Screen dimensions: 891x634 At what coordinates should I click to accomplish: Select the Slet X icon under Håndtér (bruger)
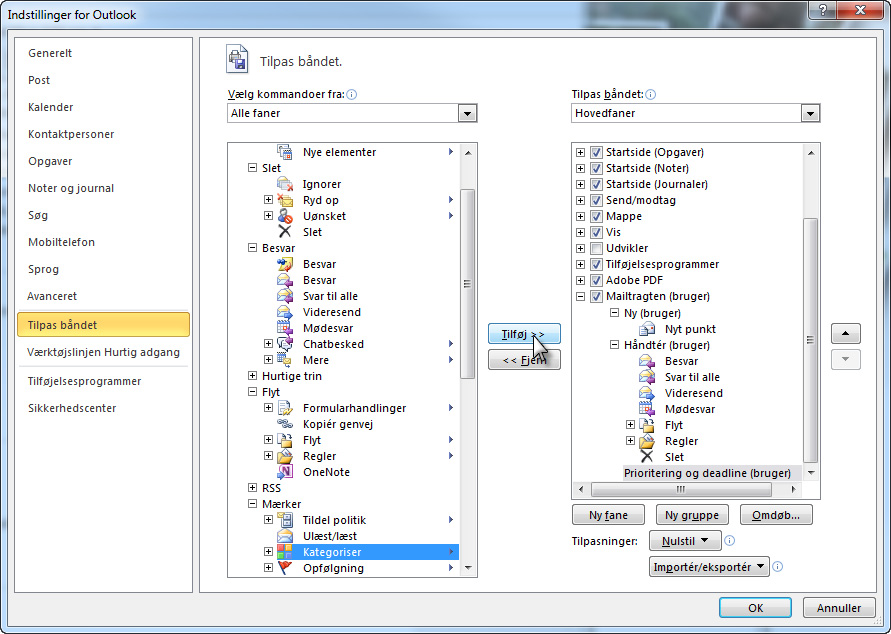coord(647,457)
